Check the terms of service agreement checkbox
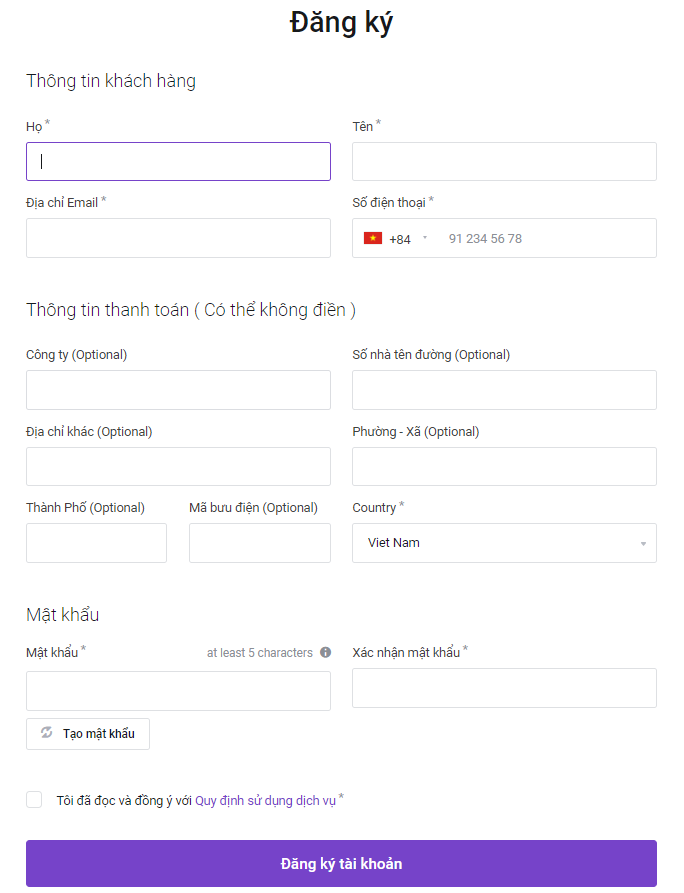 pos(34,800)
